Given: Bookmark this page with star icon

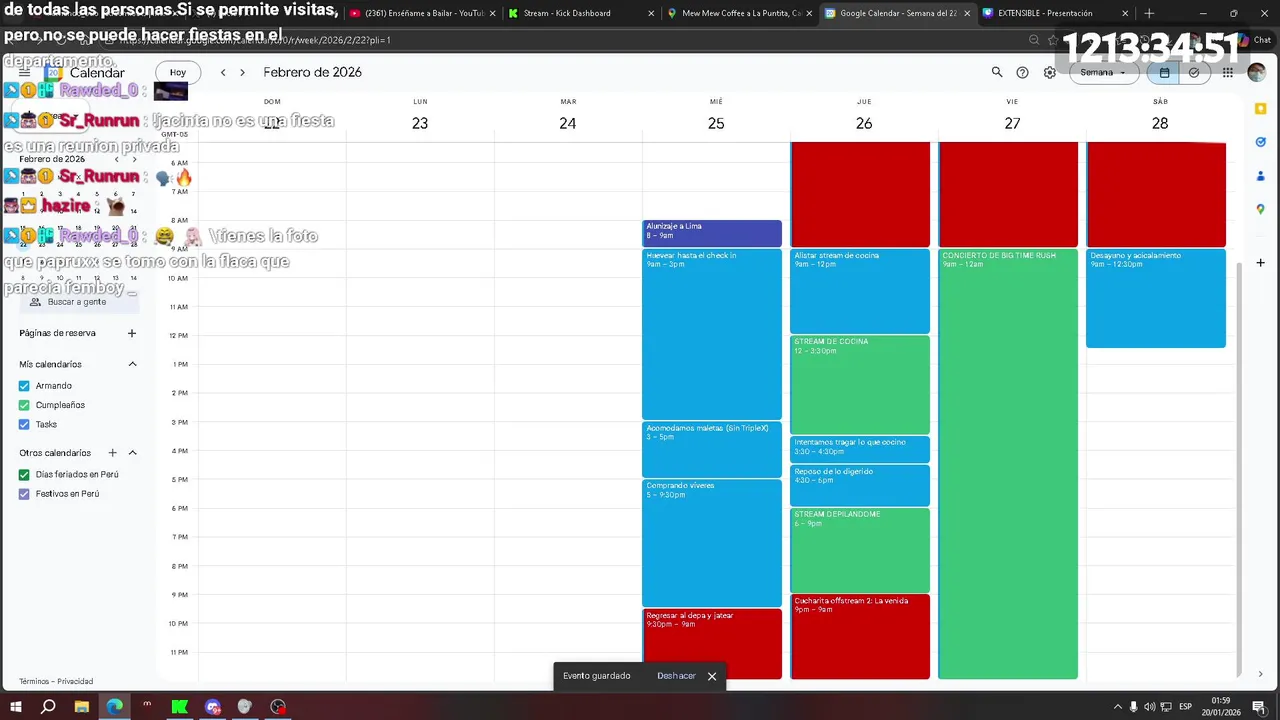Looking at the screenshot, I should pyautogui.click(x=1052, y=40).
